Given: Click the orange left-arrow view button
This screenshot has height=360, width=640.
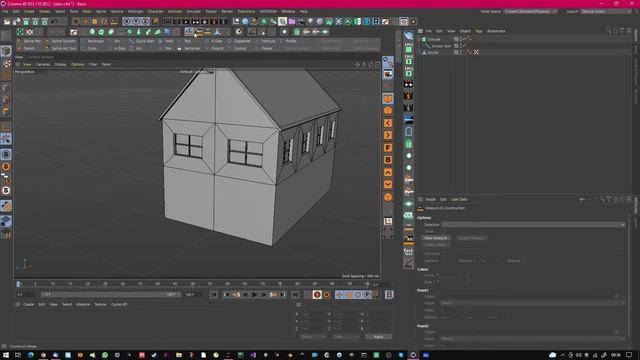Looking at the screenshot, I should pos(388,123).
